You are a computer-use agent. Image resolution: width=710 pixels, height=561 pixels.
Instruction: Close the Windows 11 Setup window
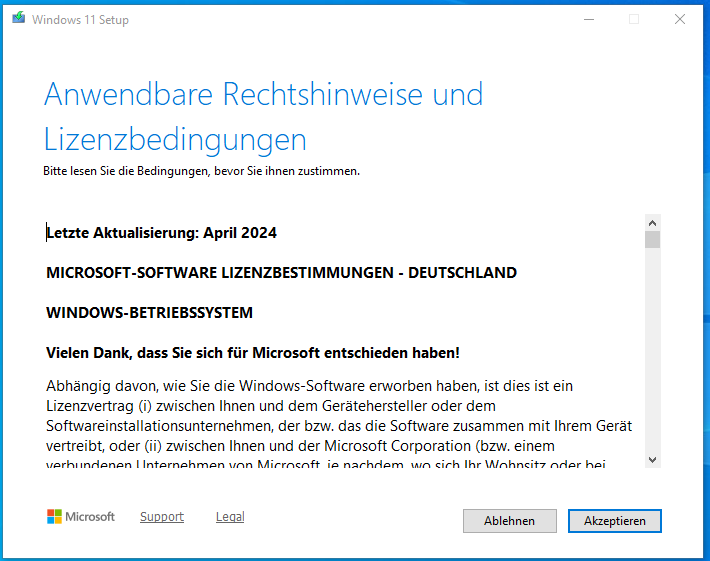[x=680, y=19]
